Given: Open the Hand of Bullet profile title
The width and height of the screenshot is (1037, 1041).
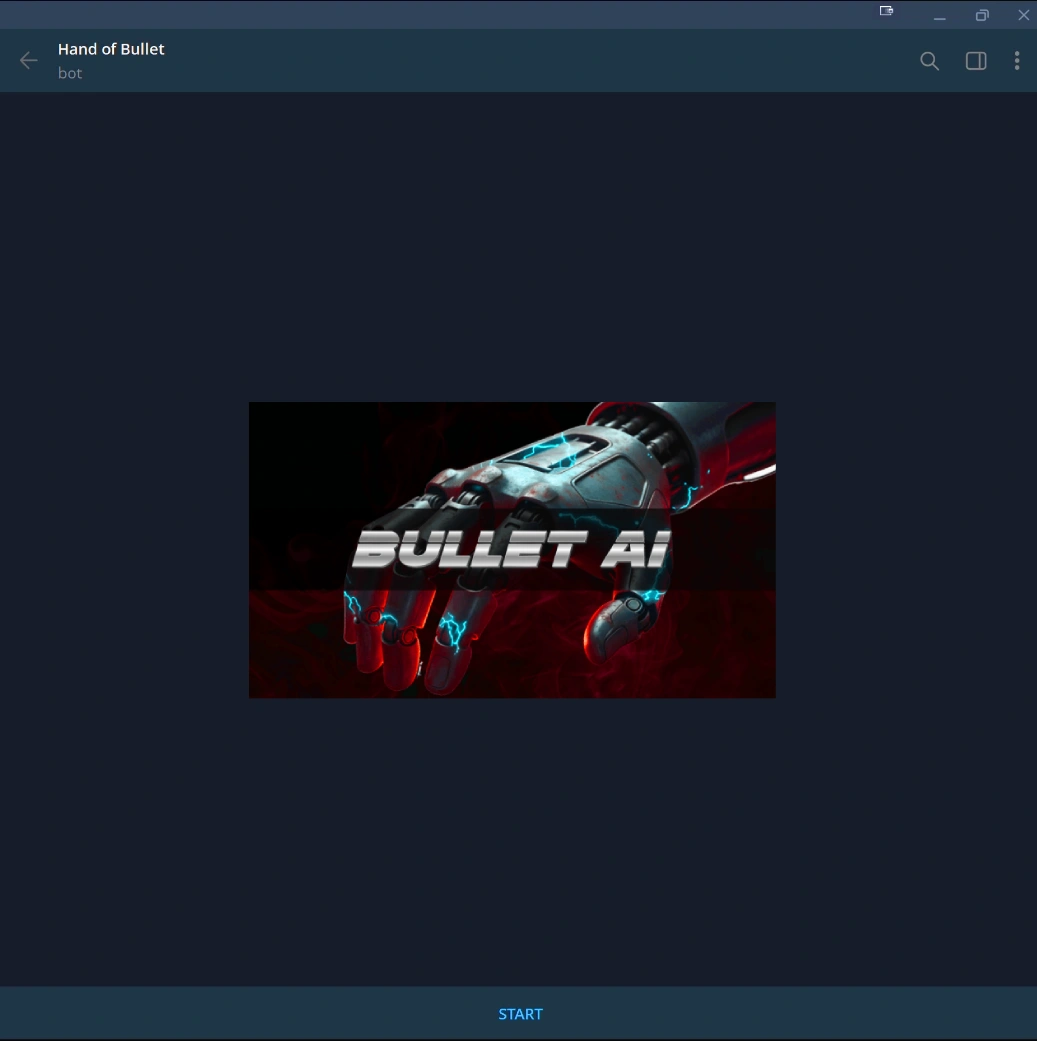Looking at the screenshot, I should coord(111,48).
